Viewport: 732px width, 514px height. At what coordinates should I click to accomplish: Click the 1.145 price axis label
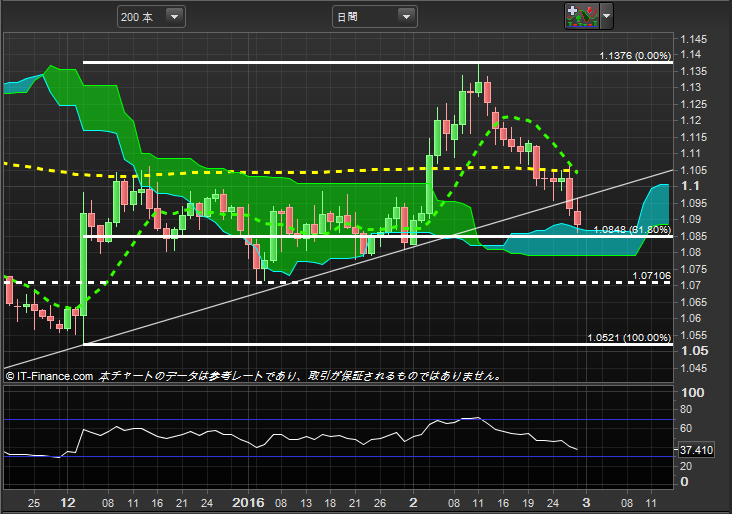click(x=694, y=40)
